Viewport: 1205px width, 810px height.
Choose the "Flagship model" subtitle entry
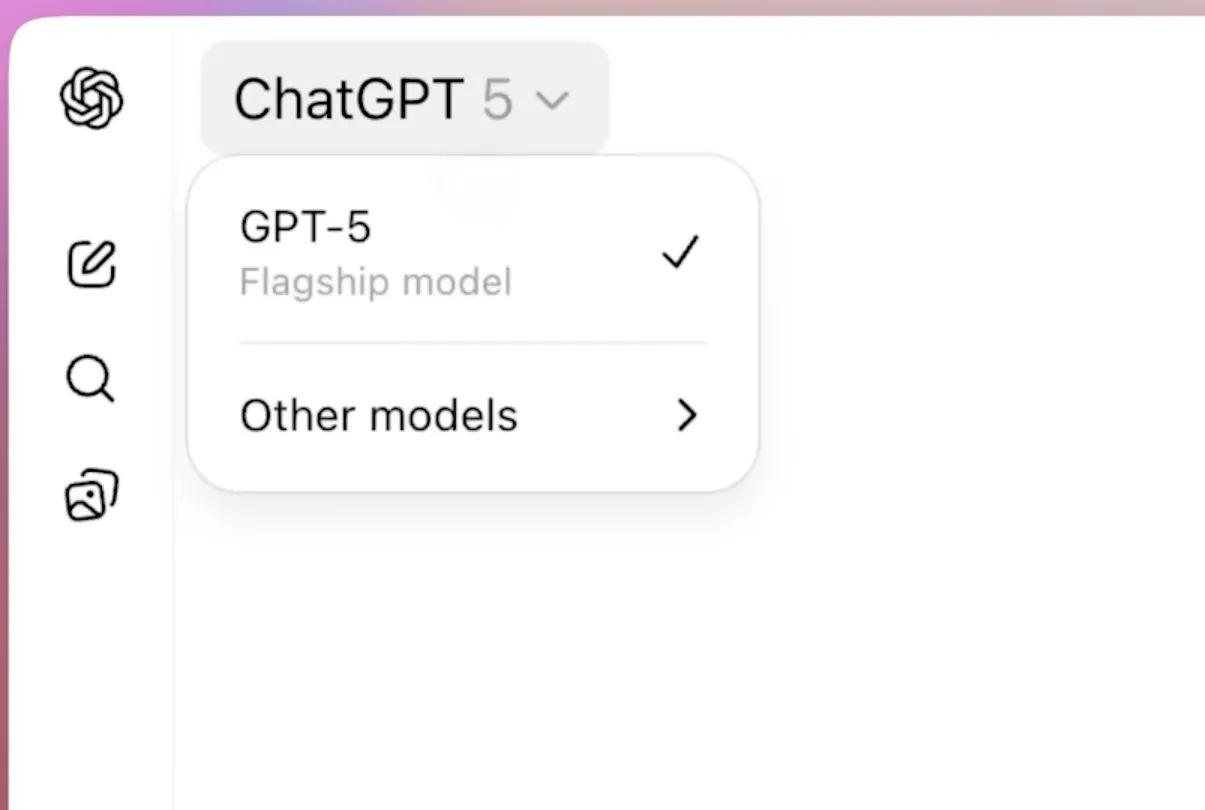click(376, 282)
